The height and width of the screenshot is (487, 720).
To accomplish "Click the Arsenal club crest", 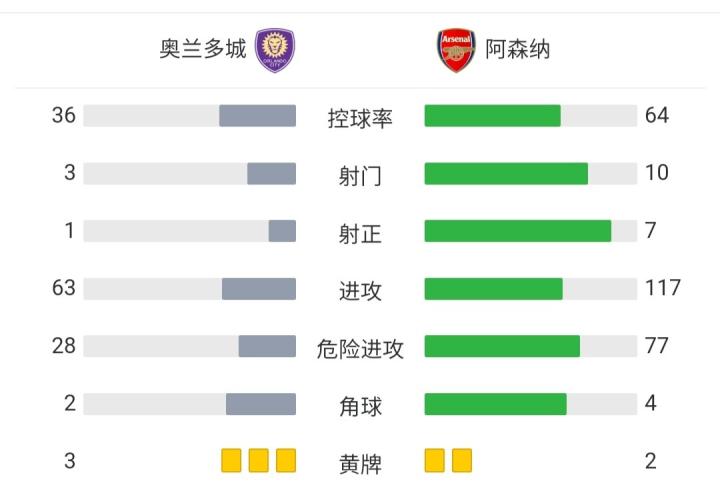I will (456, 50).
